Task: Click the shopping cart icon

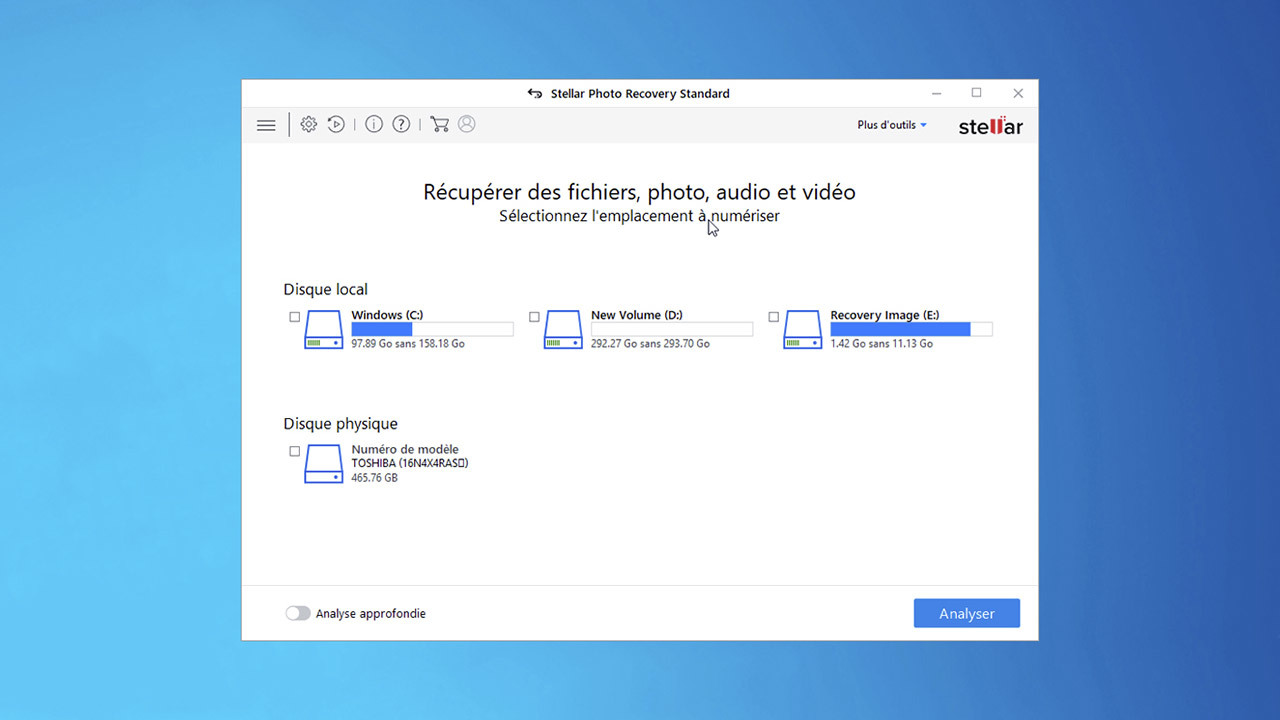Action: point(439,124)
